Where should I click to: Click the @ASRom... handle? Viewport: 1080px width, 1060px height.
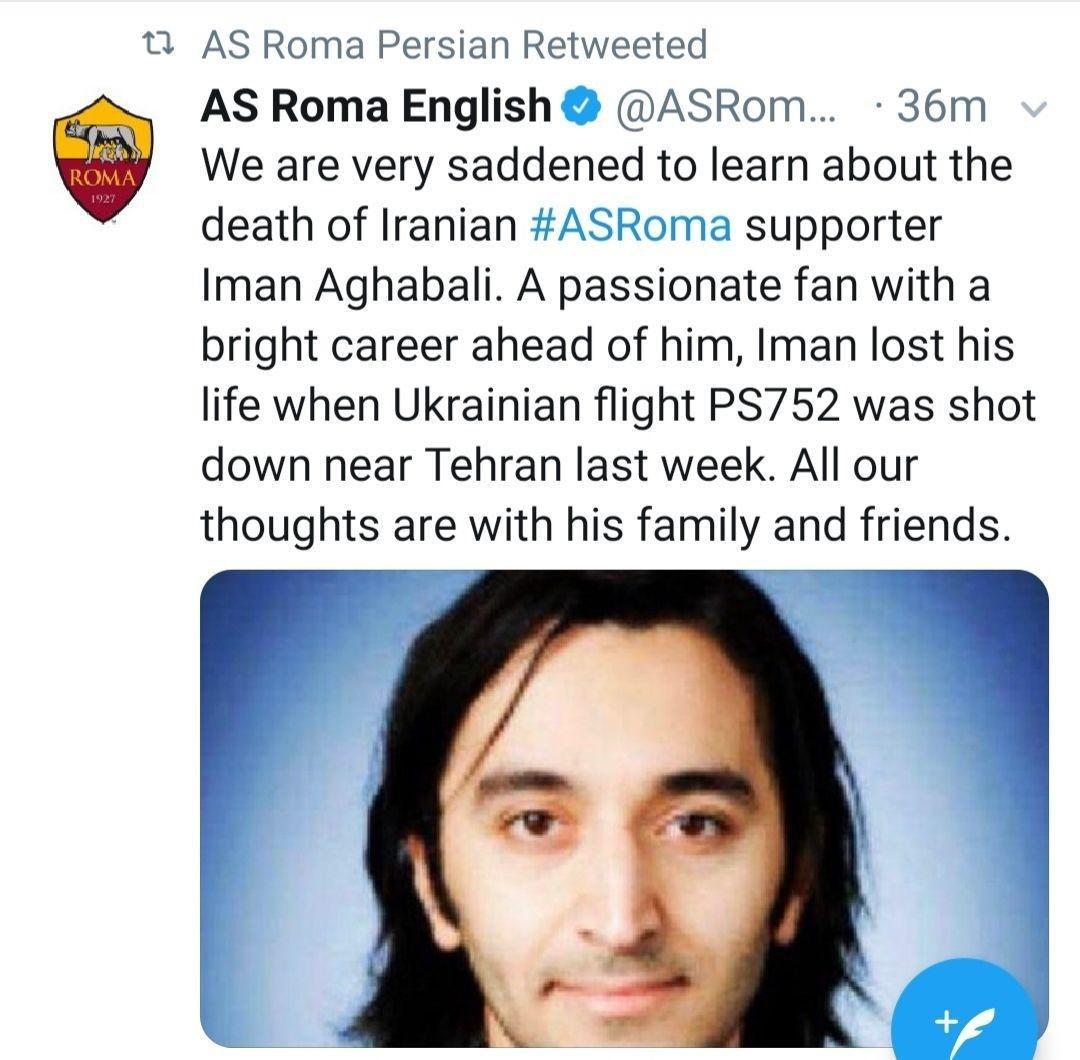(725, 107)
